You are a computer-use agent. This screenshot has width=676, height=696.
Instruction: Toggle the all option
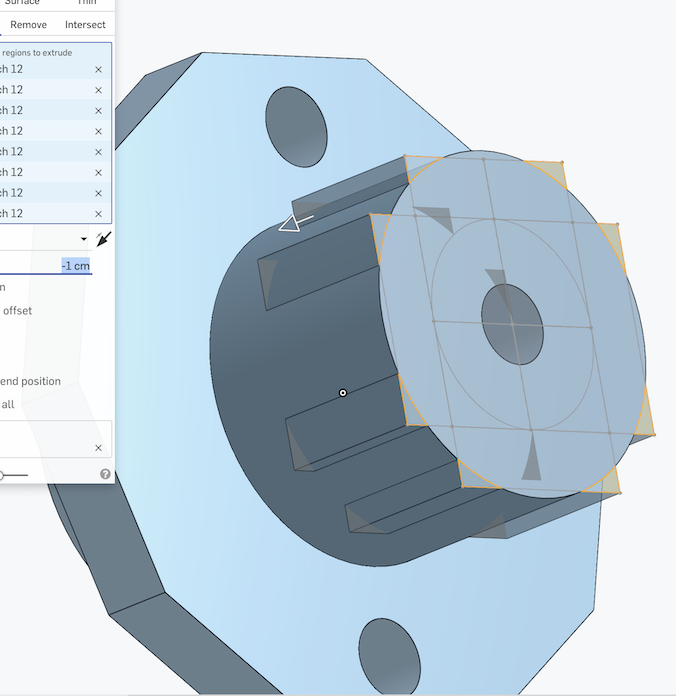(8, 405)
